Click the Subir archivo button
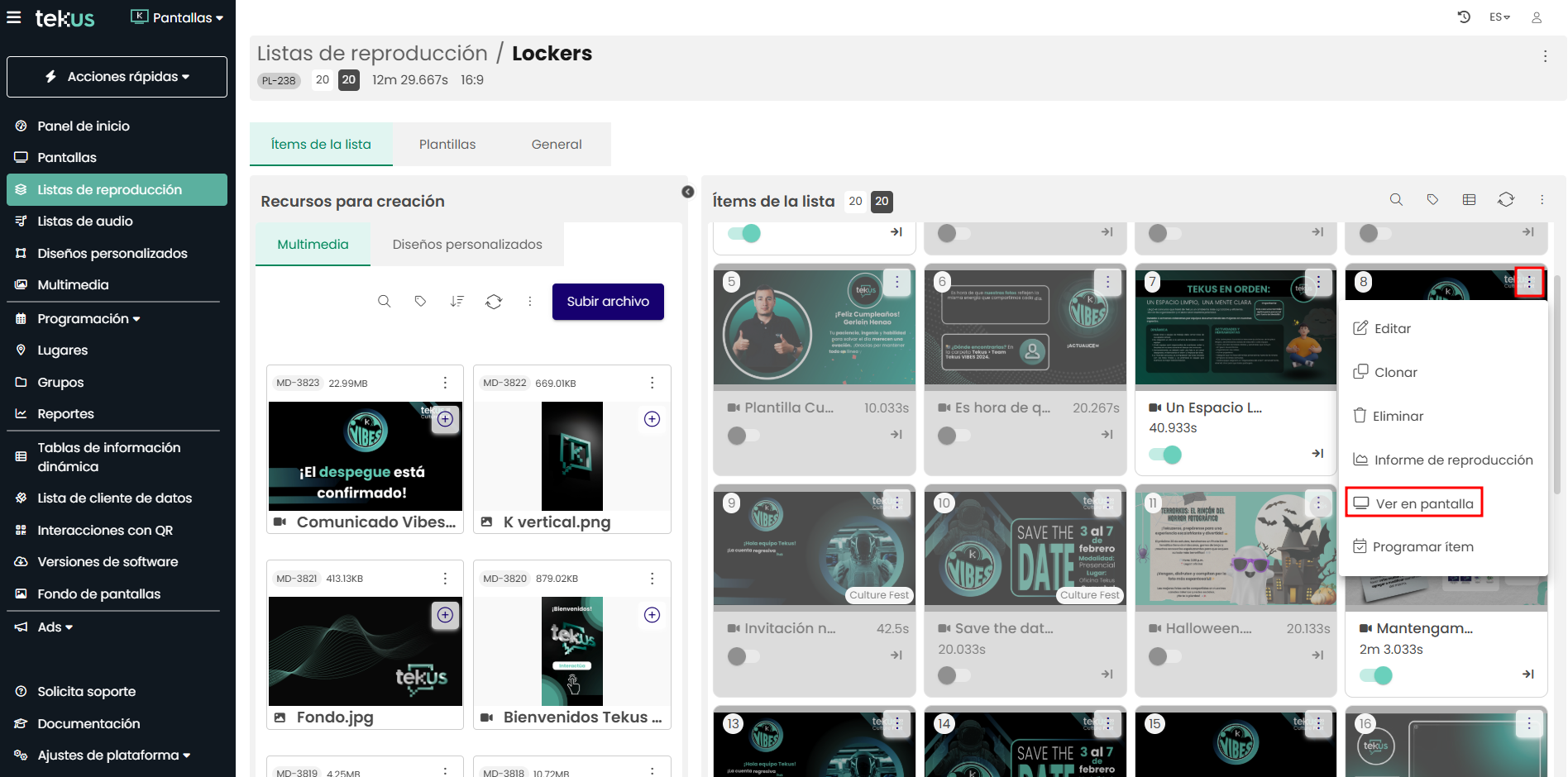1568x777 pixels. [x=608, y=302]
